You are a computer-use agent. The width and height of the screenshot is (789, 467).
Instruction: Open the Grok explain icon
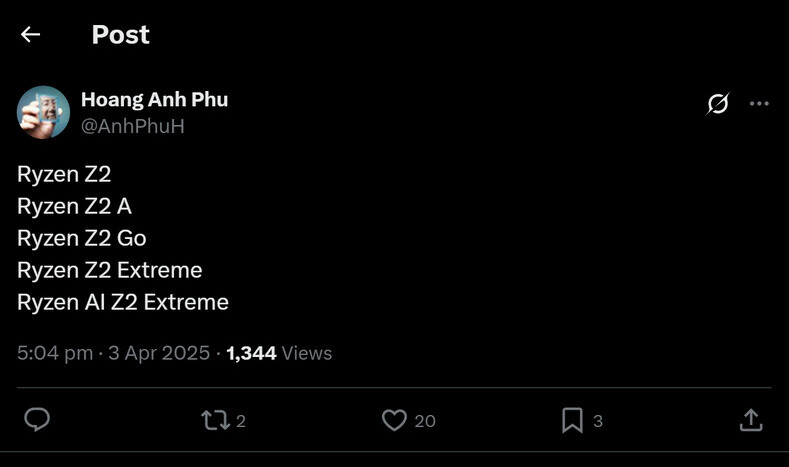click(718, 104)
